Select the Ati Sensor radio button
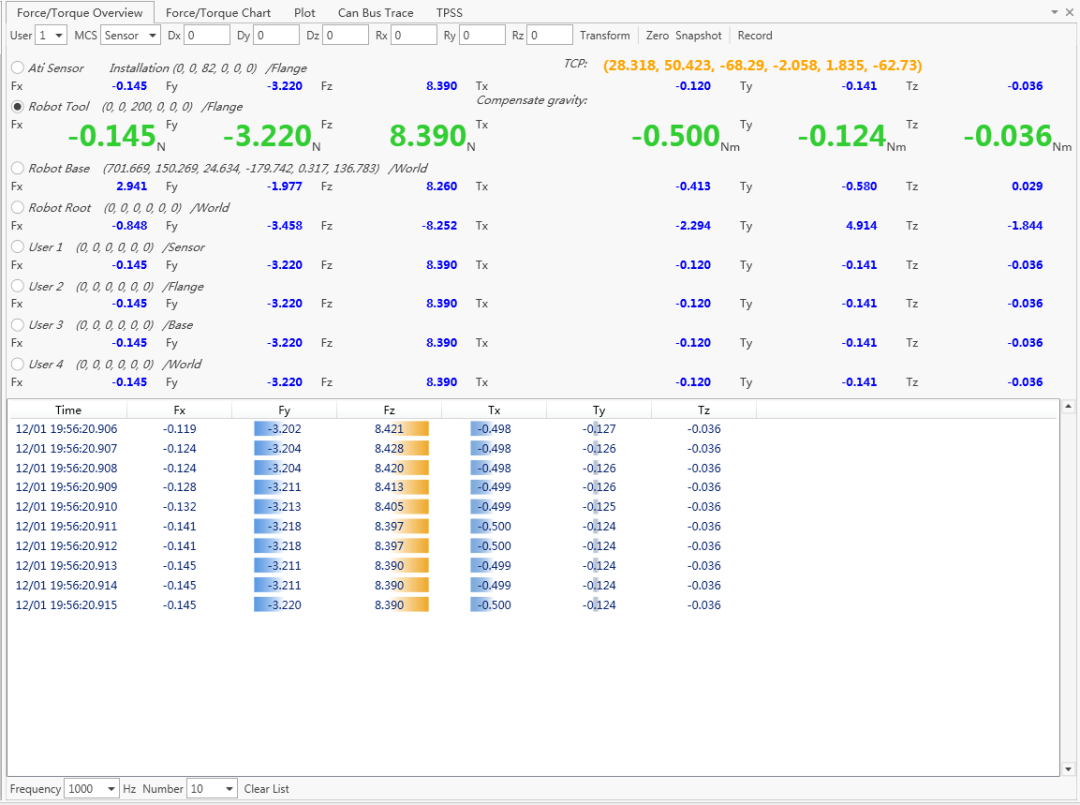The width and height of the screenshot is (1080, 805). pyautogui.click(x=18, y=68)
